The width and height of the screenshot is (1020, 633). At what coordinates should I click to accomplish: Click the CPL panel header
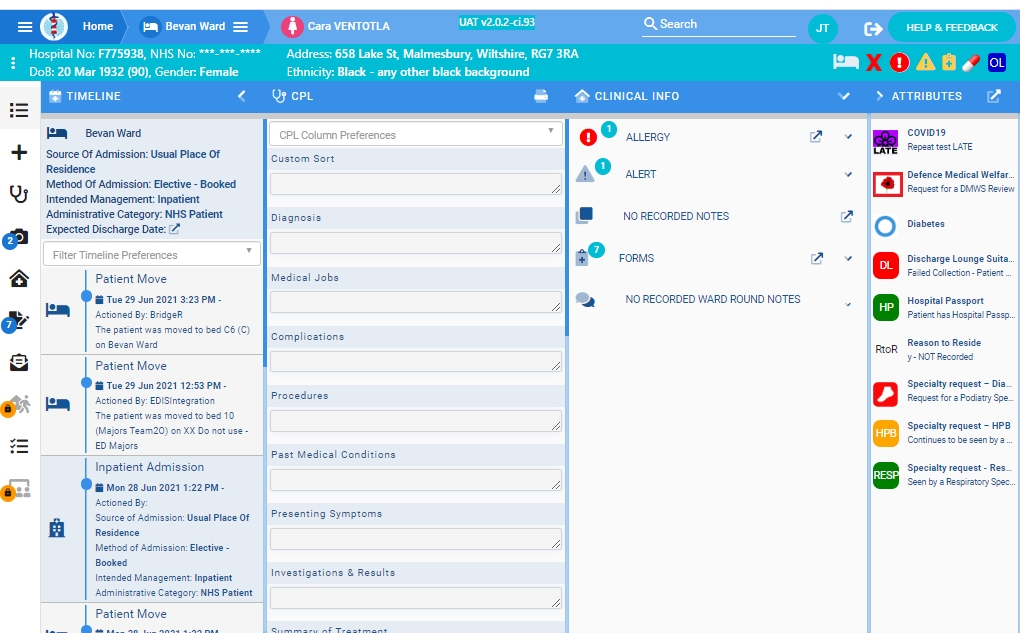click(302, 96)
